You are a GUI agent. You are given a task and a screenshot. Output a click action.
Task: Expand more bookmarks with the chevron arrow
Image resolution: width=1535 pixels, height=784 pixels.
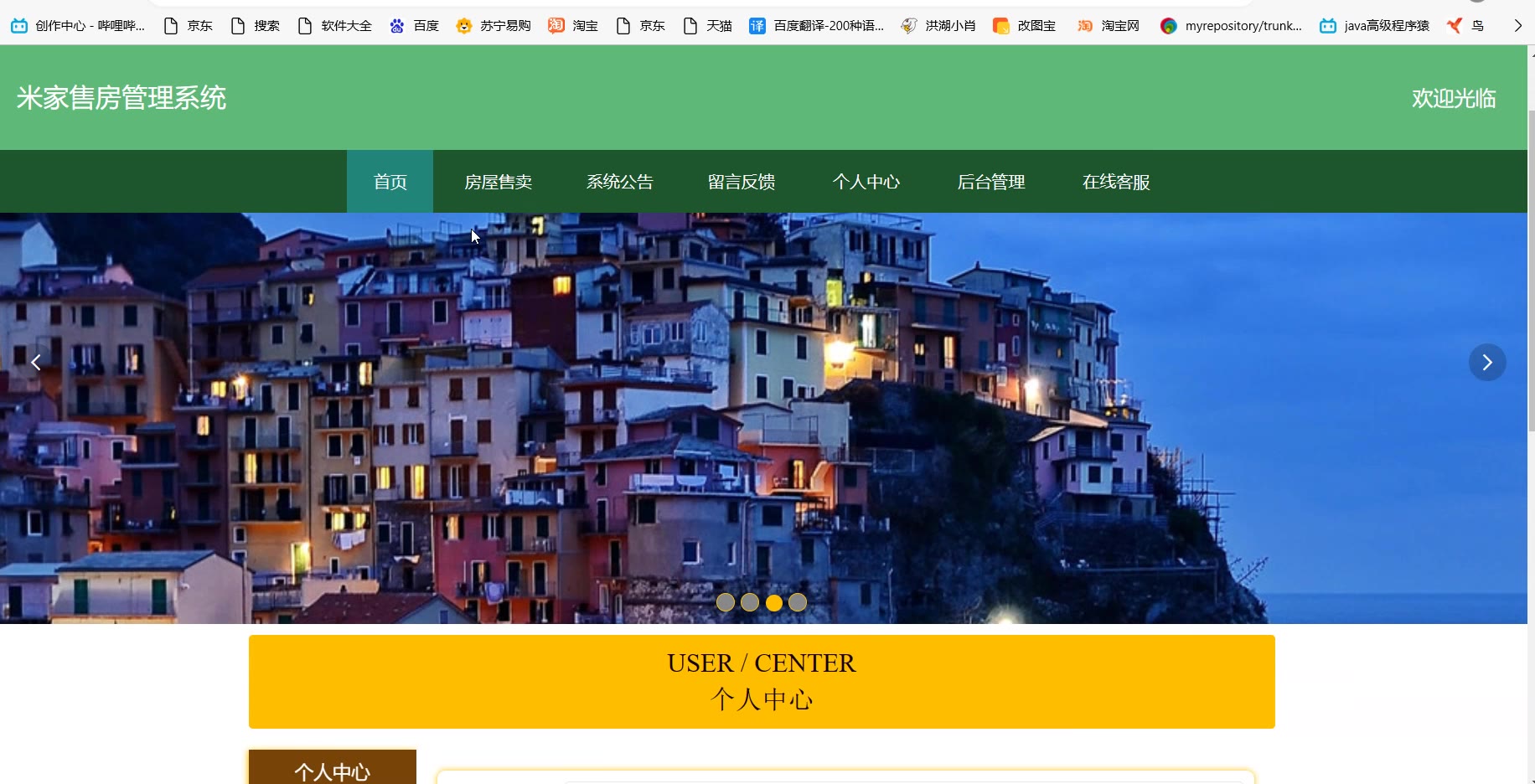[1517, 26]
